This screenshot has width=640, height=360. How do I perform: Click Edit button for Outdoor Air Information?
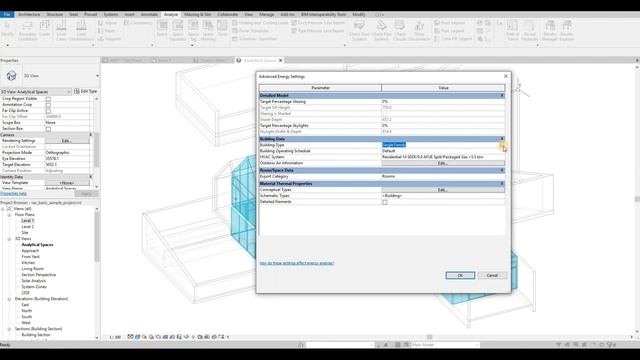[443, 163]
